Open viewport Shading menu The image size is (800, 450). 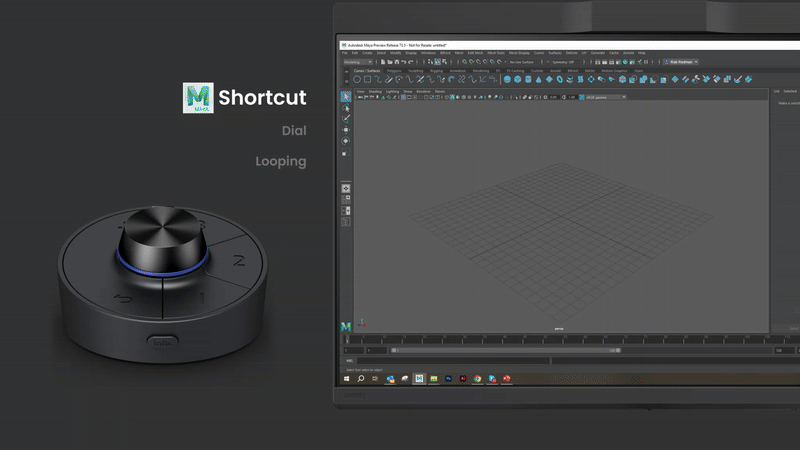pyautogui.click(x=375, y=91)
